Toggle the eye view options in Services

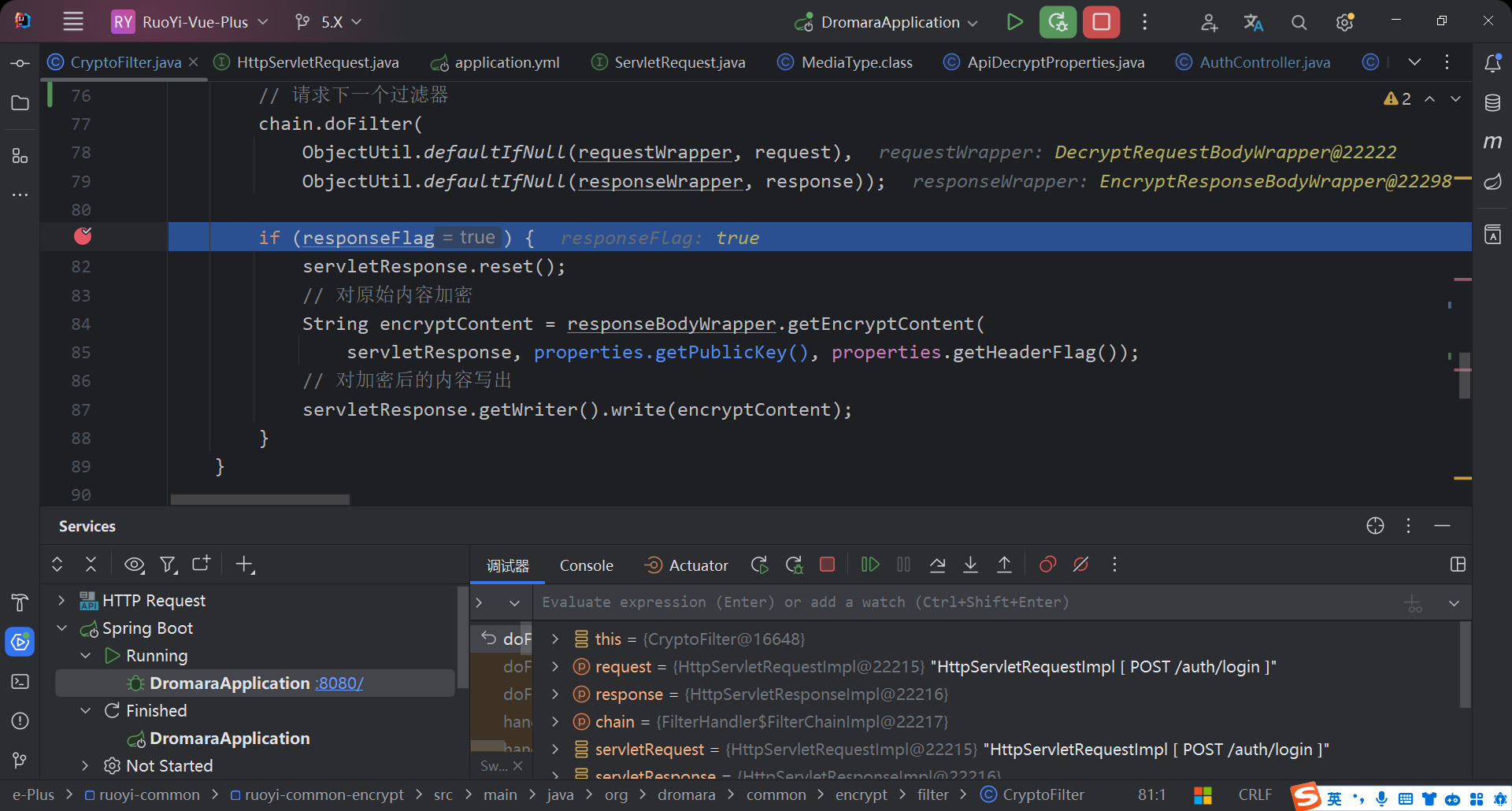(134, 565)
